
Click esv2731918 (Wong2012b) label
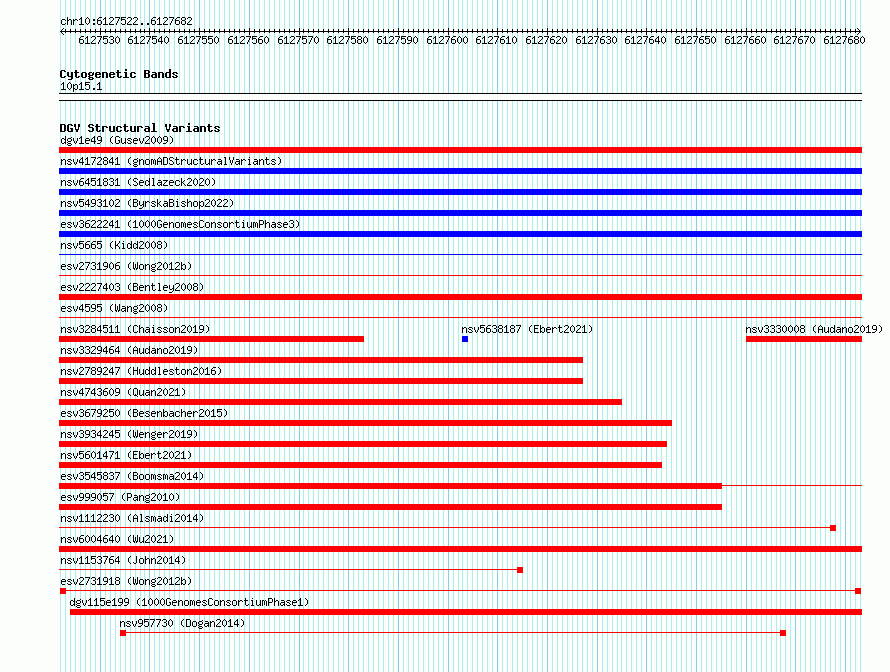point(126,581)
